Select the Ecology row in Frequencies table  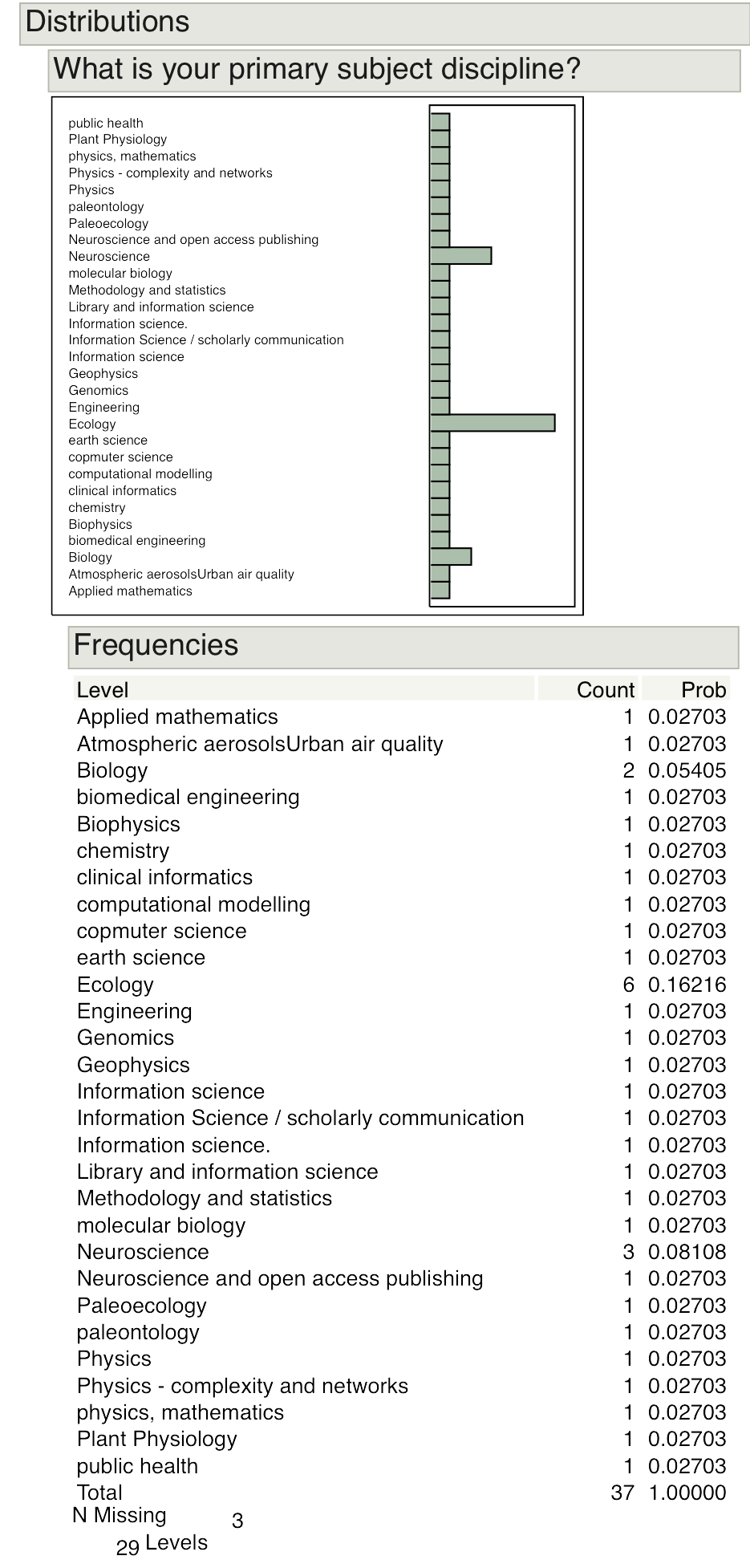coord(116,985)
